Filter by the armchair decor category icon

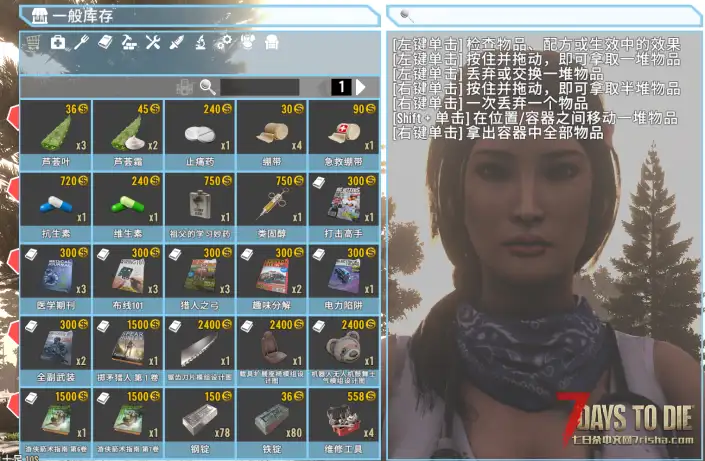(272, 43)
